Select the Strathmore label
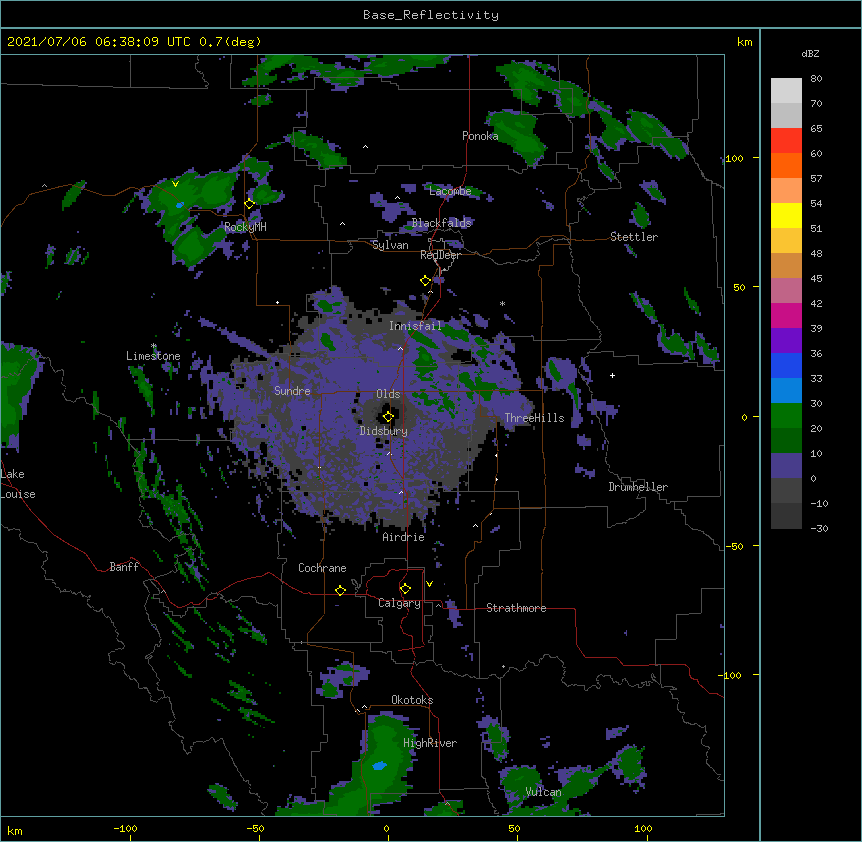This screenshot has width=862, height=842. pos(516,608)
